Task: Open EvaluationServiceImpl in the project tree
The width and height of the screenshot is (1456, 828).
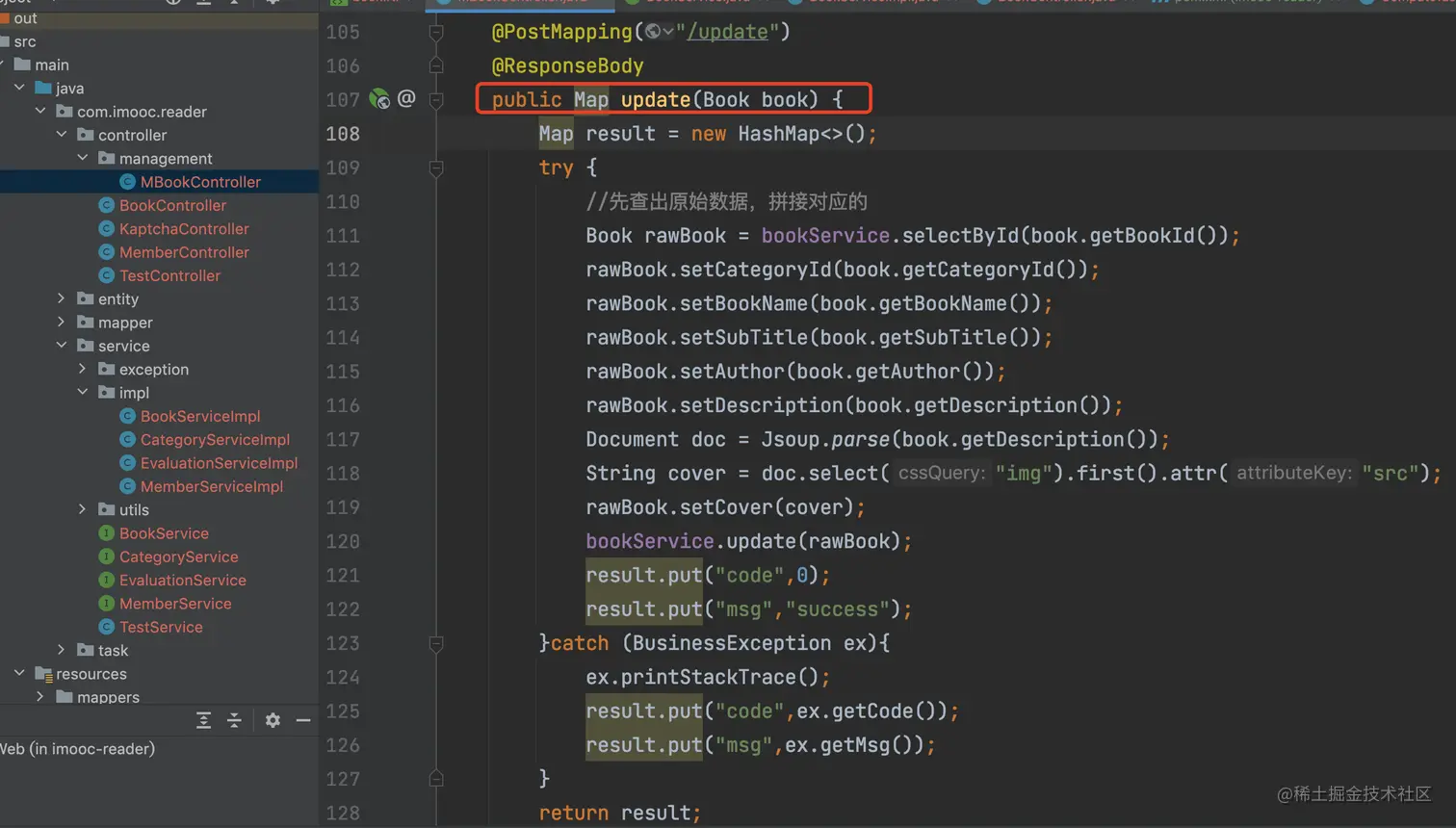Action: click(219, 463)
